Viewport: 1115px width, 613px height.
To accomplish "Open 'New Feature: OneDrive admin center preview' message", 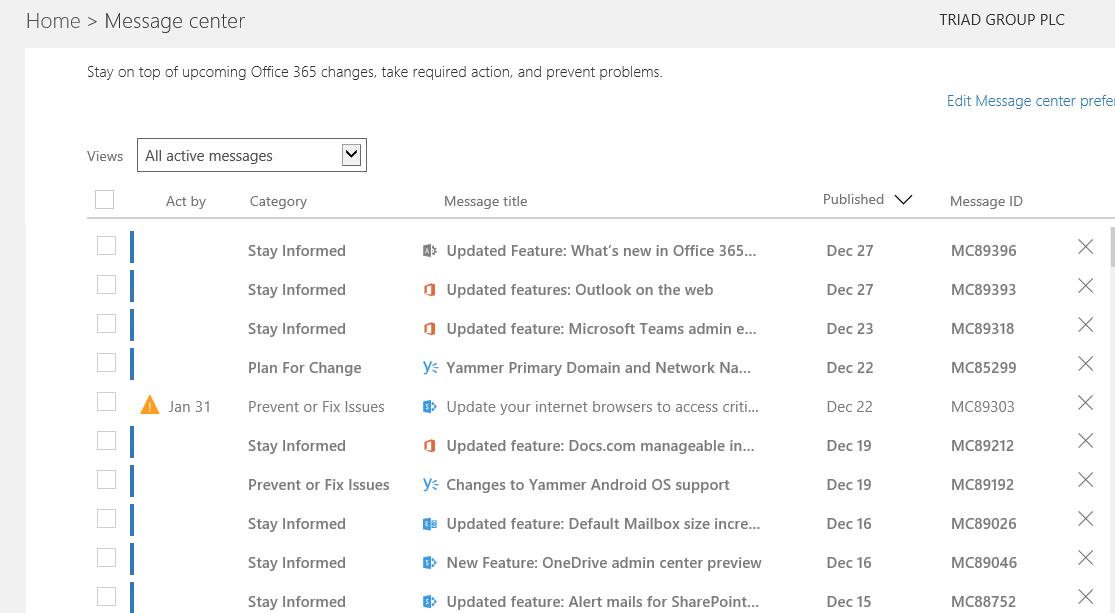I will [604, 563].
